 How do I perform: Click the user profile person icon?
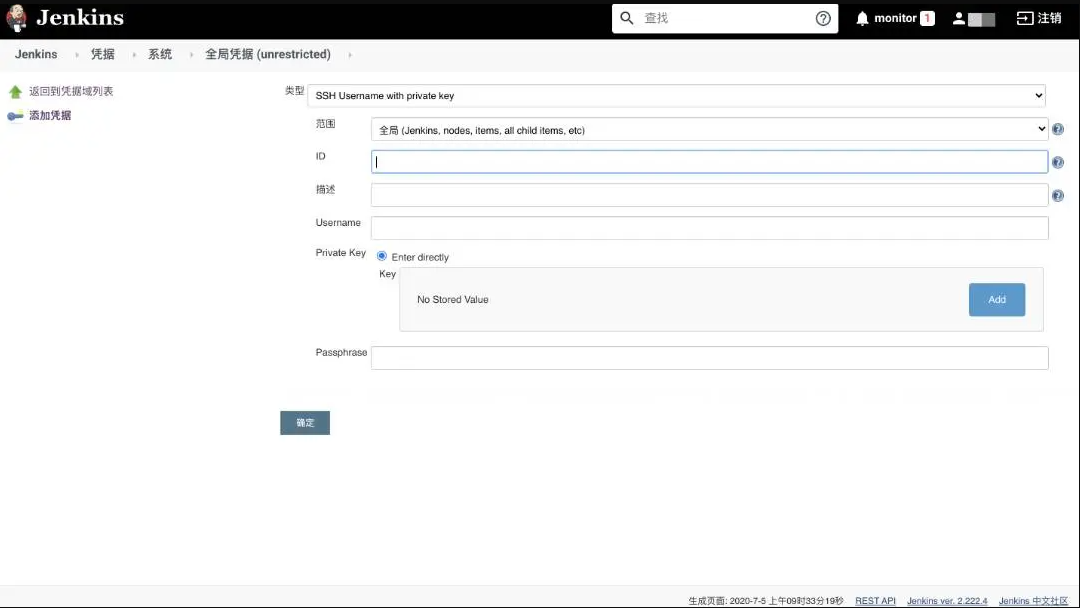click(959, 18)
